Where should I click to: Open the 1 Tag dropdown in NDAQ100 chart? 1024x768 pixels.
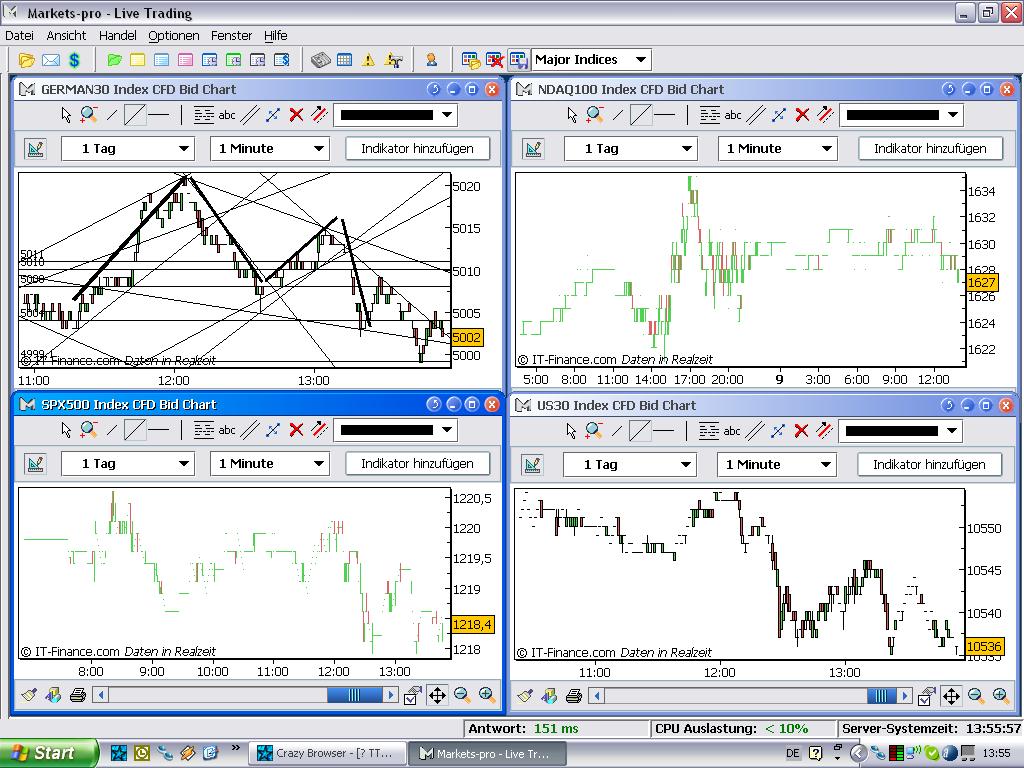point(631,148)
